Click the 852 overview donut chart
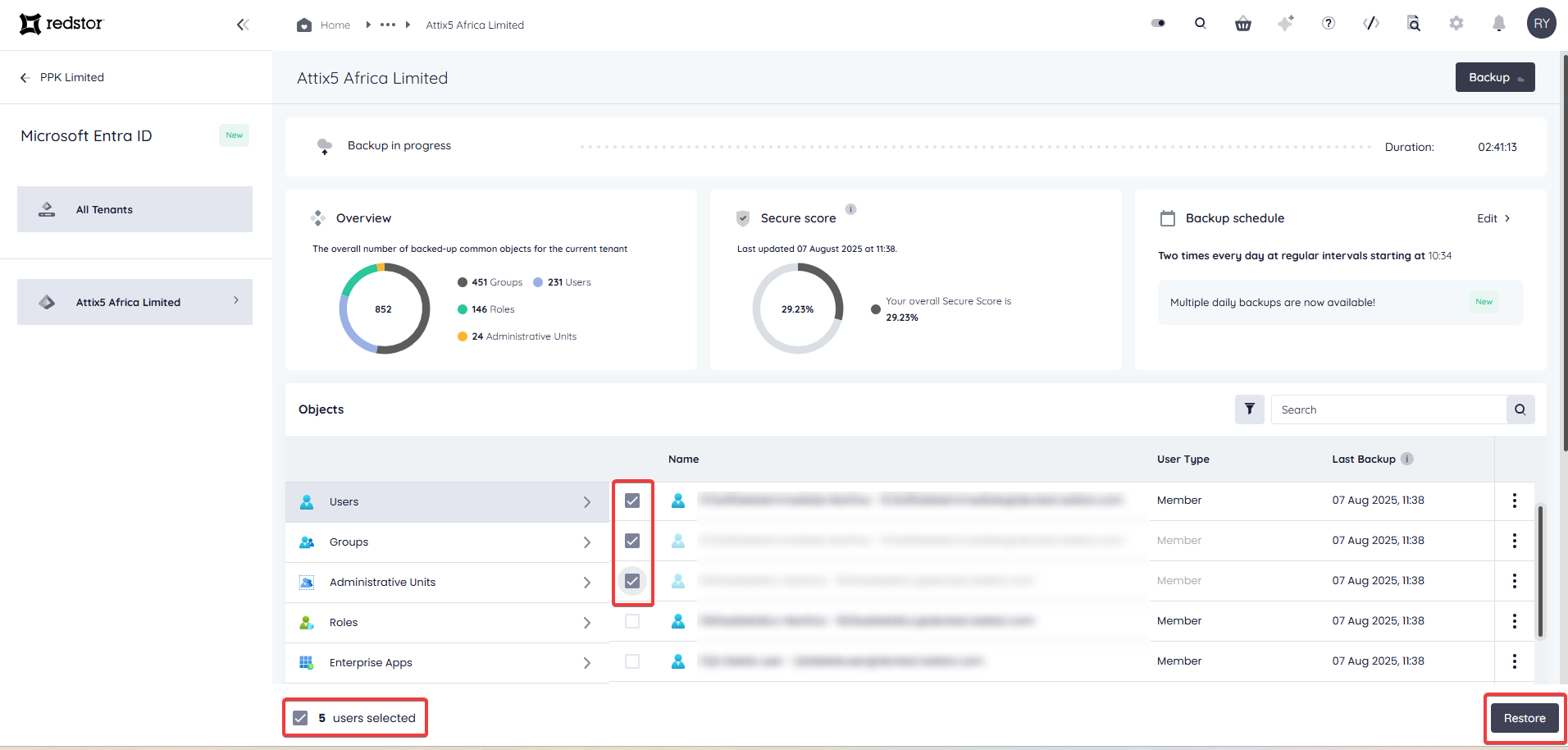Viewport: 1568px width, 750px height. coord(384,309)
